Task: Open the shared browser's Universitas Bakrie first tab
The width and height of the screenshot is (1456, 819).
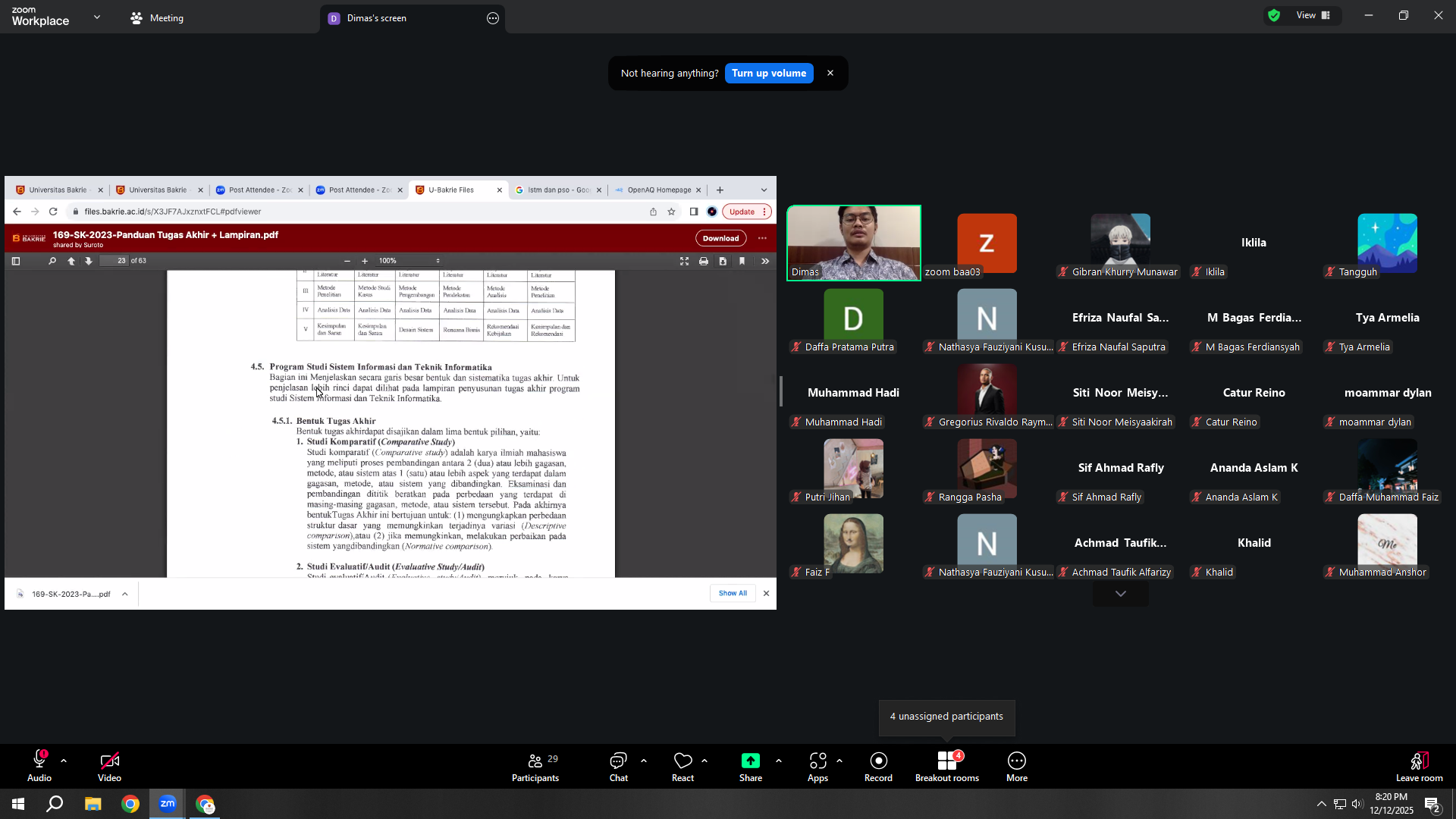Action: pos(58,190)
